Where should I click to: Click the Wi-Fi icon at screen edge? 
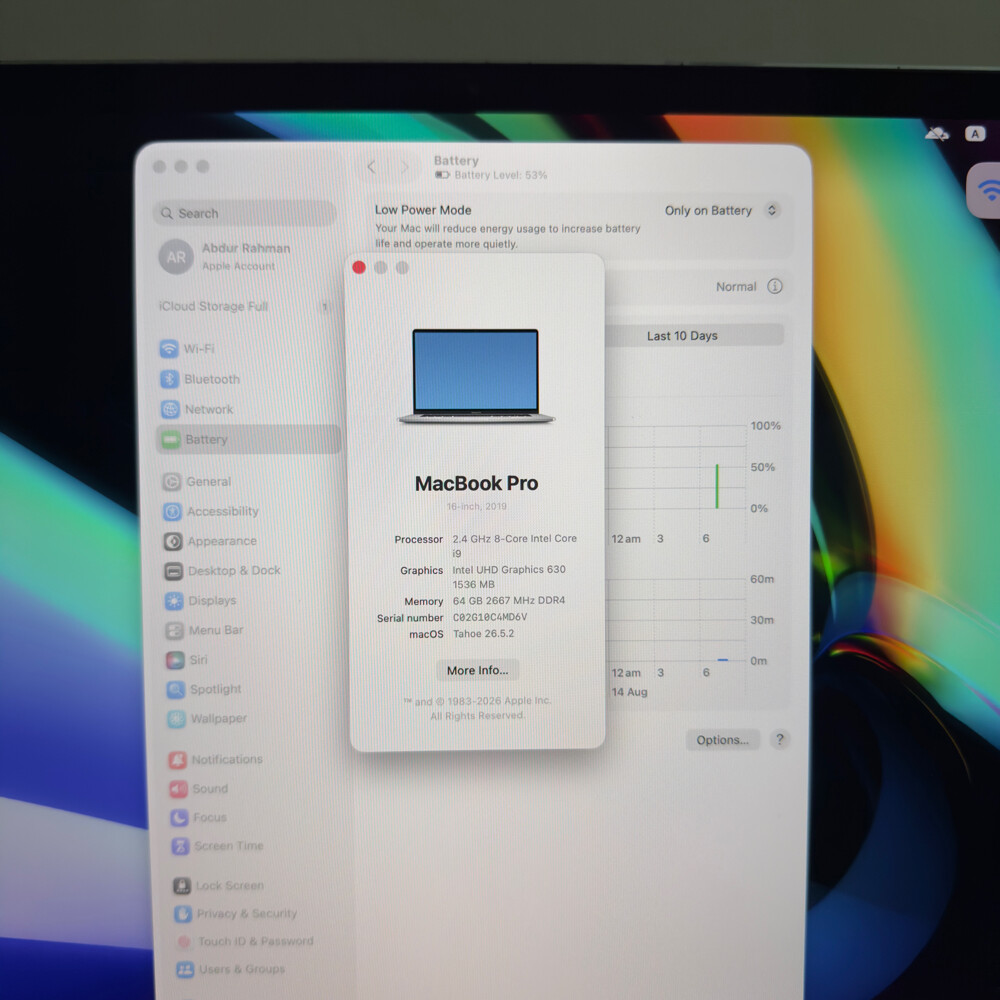tap(987, 191)
